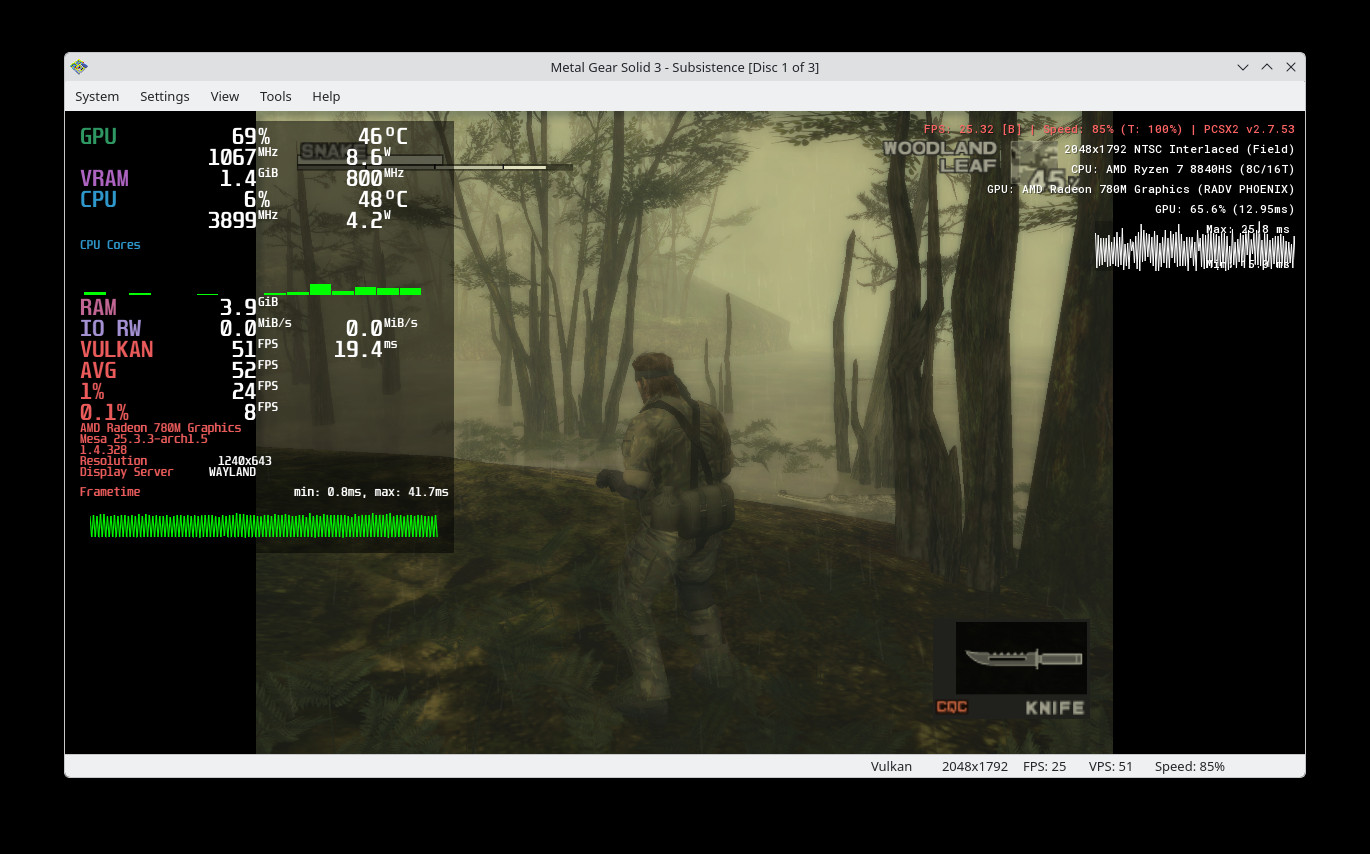Click 'GPU: AMD Radeon 780M Graphics (RADV PHOENIX)' OSD text
The width and height of the screenshot is (1370, 854).
click(x=1141, y=189)
